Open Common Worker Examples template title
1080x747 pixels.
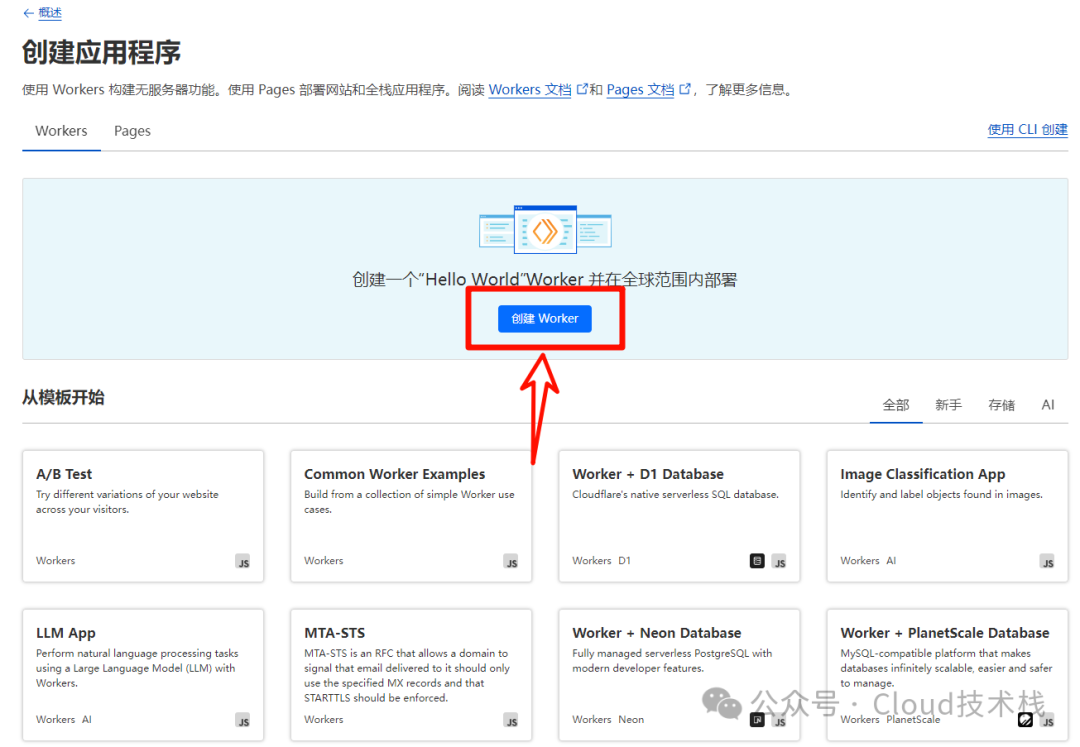(x=395, y=474)
